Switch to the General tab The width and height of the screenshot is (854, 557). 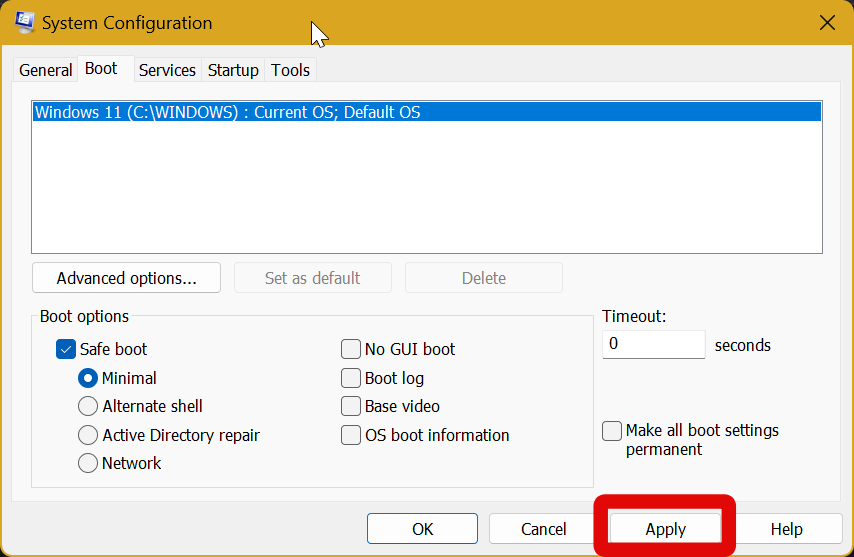click(x=45, y=70)
